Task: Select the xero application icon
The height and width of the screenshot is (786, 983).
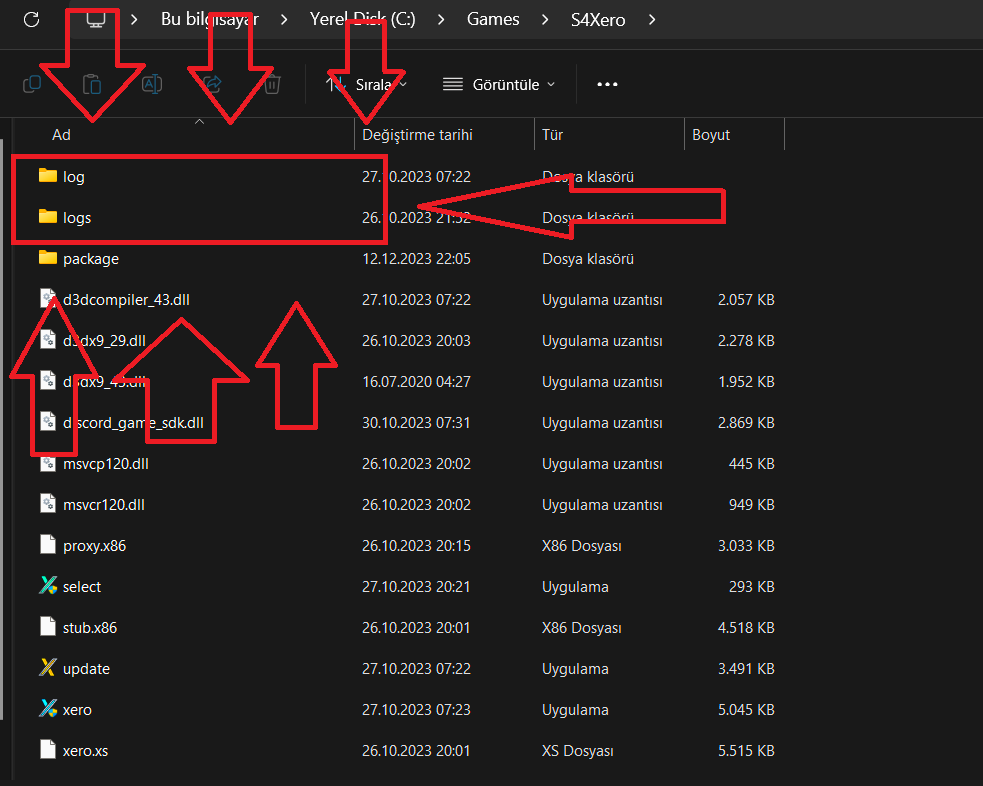Action: tap(47, 709)
